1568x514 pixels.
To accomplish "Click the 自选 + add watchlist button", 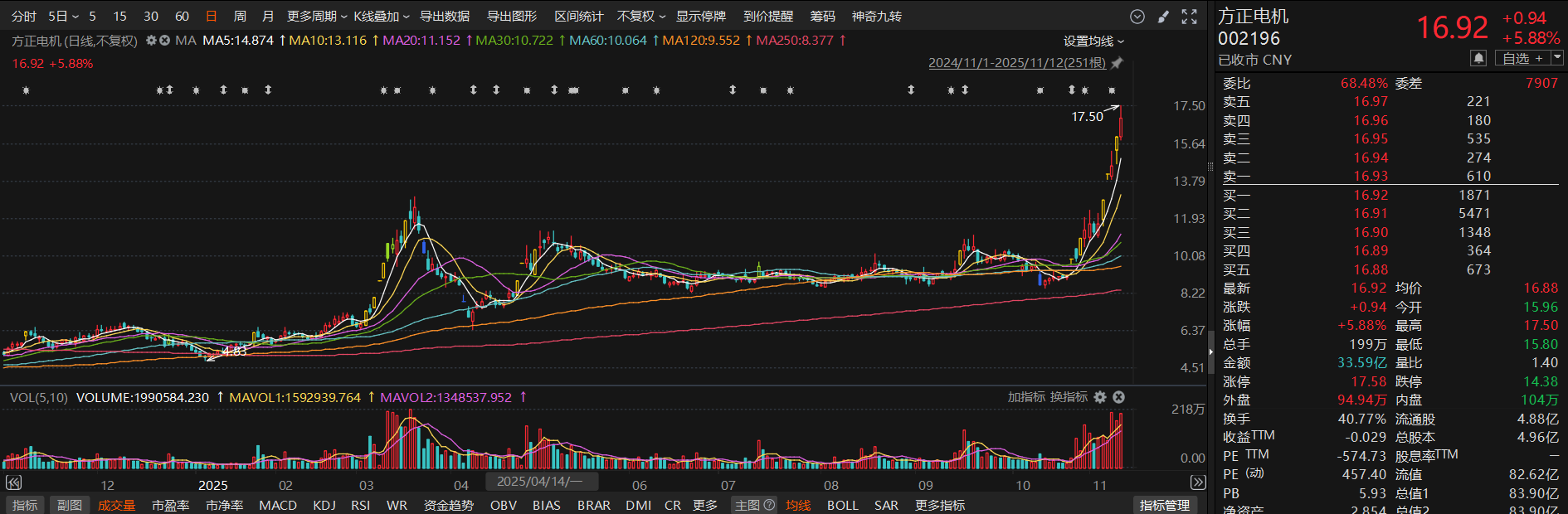I will (x=1522, y=58).
